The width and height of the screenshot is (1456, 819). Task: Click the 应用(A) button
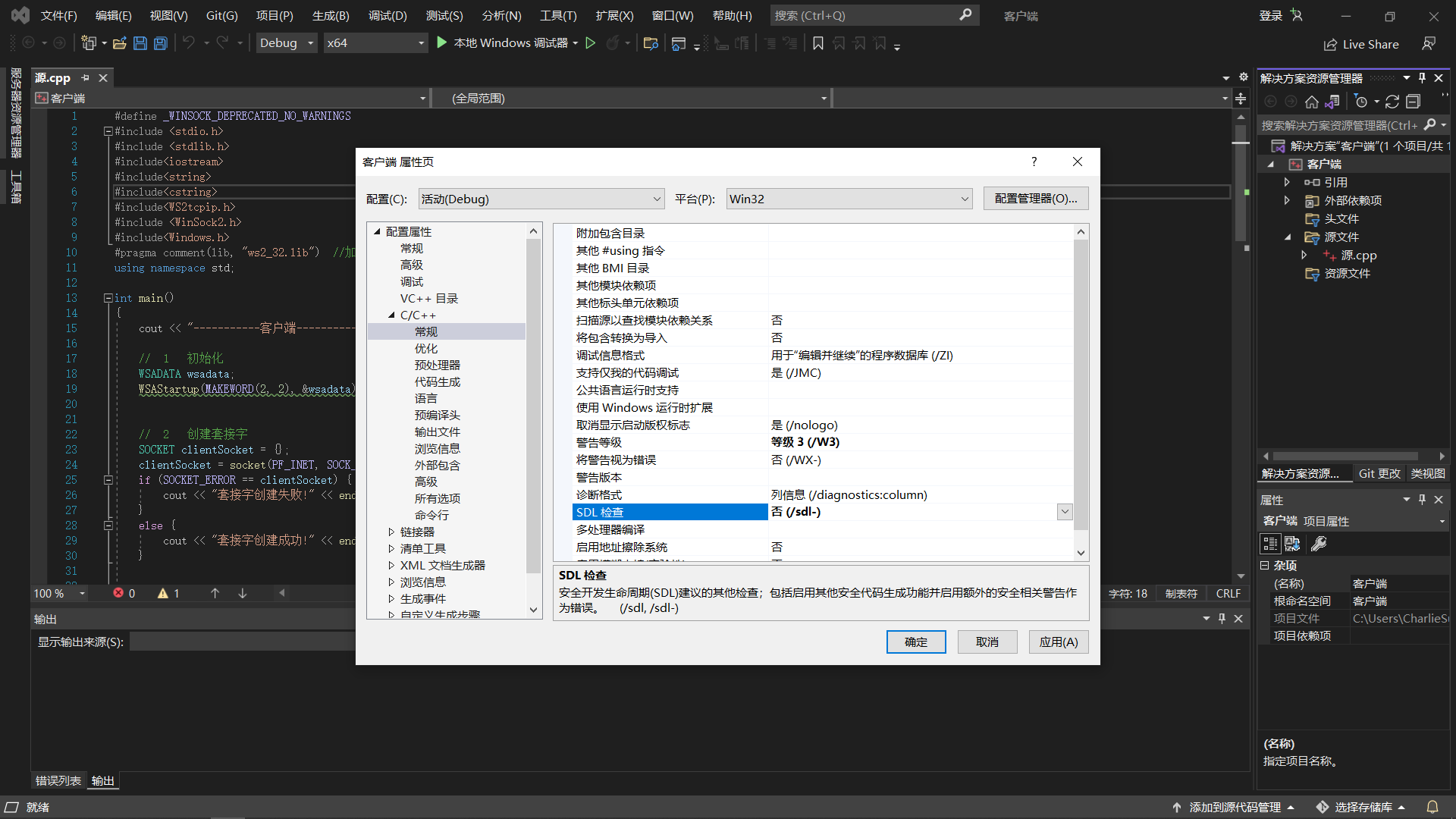[x=1058, y=642]
